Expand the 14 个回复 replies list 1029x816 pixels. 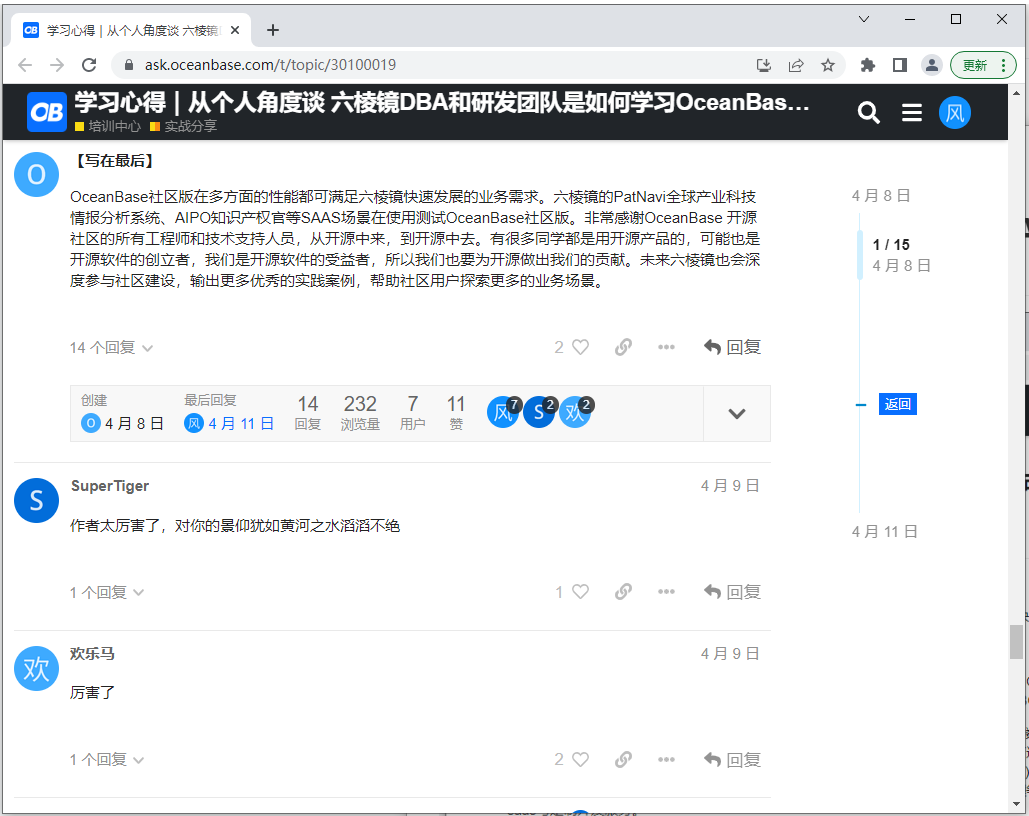pos(112,348)
